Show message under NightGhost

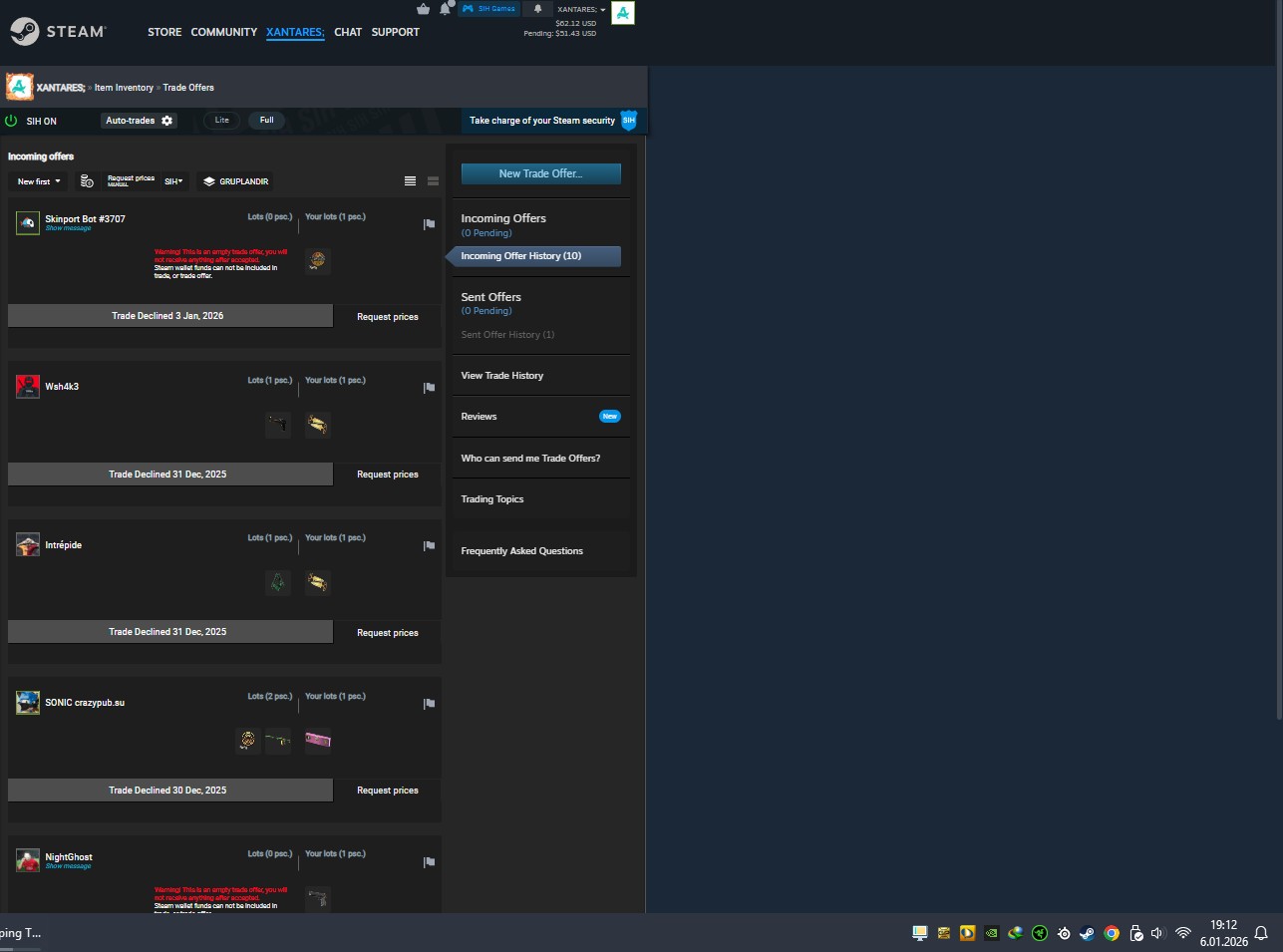coord(68,866)
